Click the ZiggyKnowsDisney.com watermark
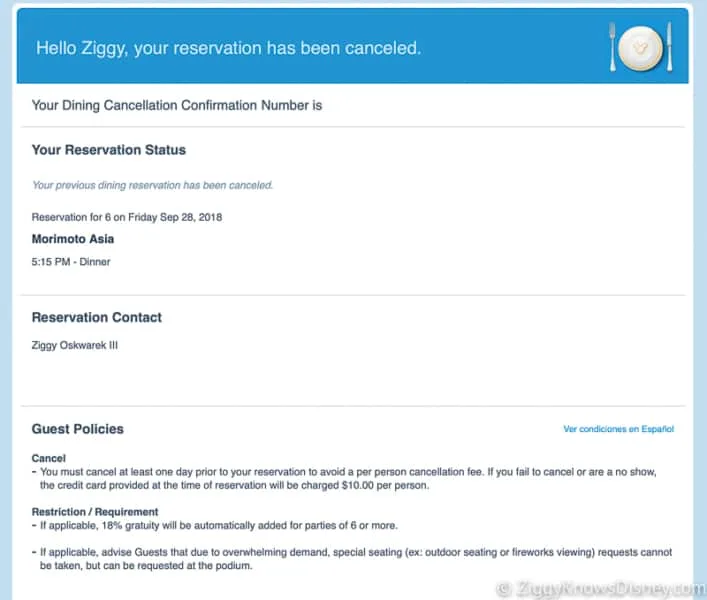The image size is (707, 600). (x=601, y=588)
